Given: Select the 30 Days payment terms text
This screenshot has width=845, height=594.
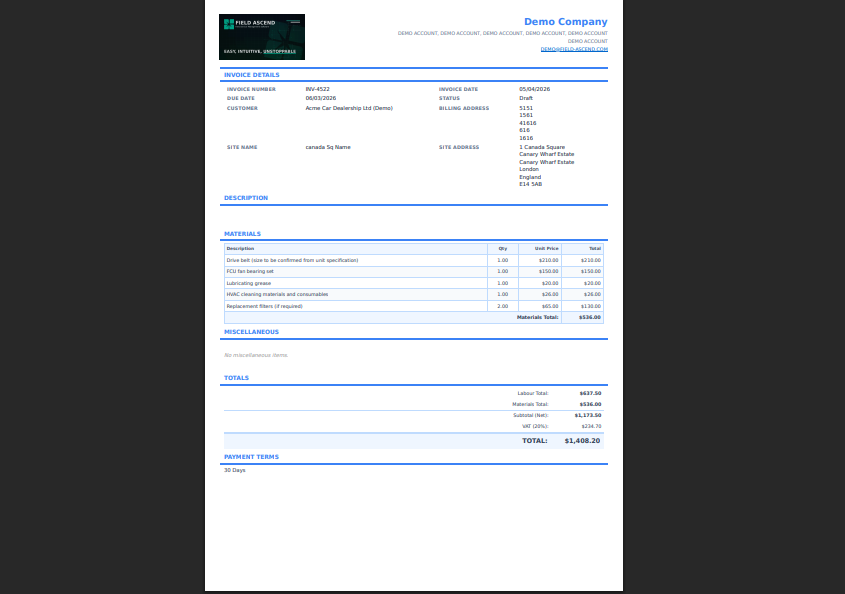Looking at the screenshot, I should (235, 471).
